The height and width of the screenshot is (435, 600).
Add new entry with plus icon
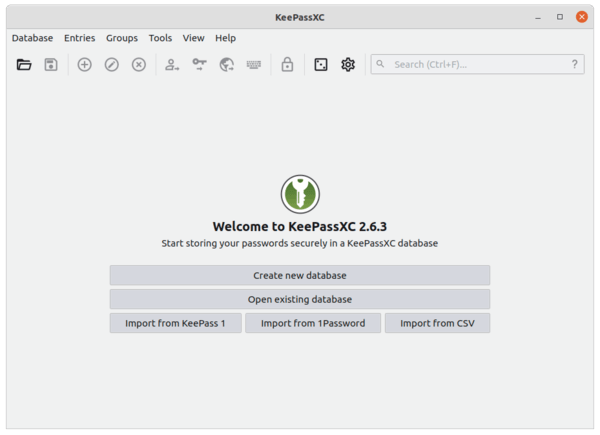85,65
